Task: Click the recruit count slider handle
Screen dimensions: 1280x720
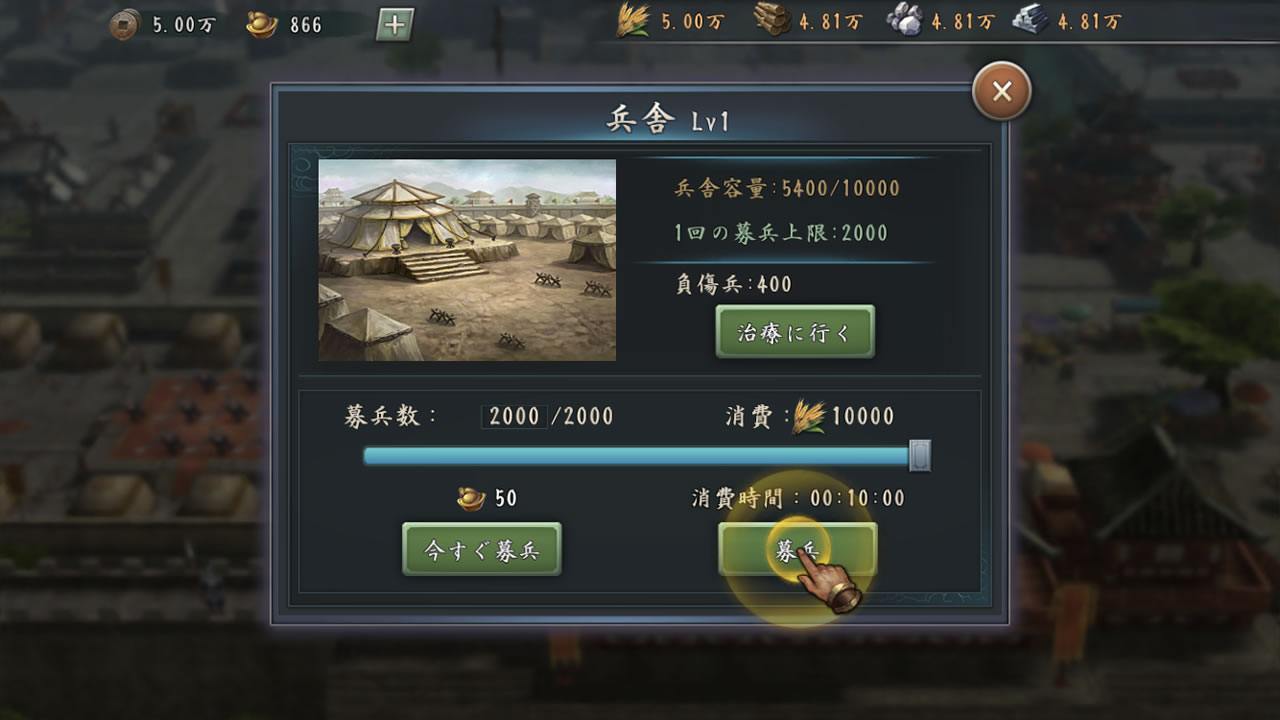Action: 920,456
